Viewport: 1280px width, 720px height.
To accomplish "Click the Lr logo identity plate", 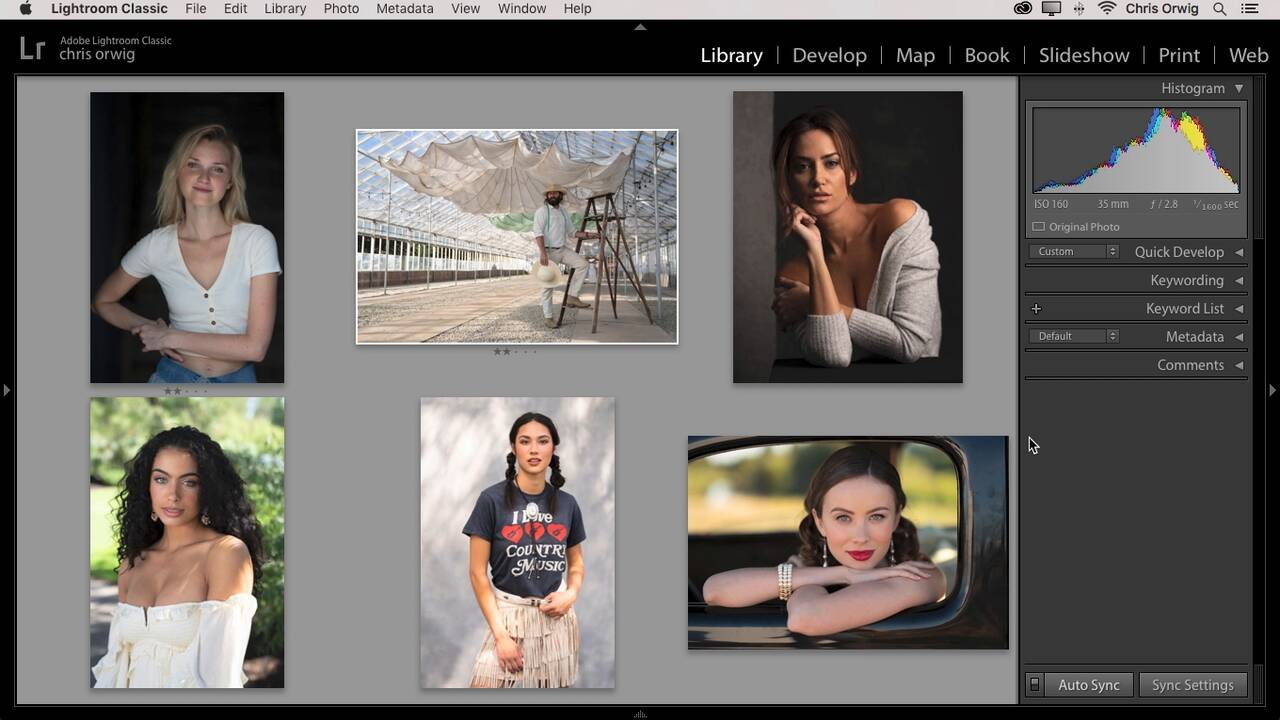I will pyautogui.click(x=32, y=48).
